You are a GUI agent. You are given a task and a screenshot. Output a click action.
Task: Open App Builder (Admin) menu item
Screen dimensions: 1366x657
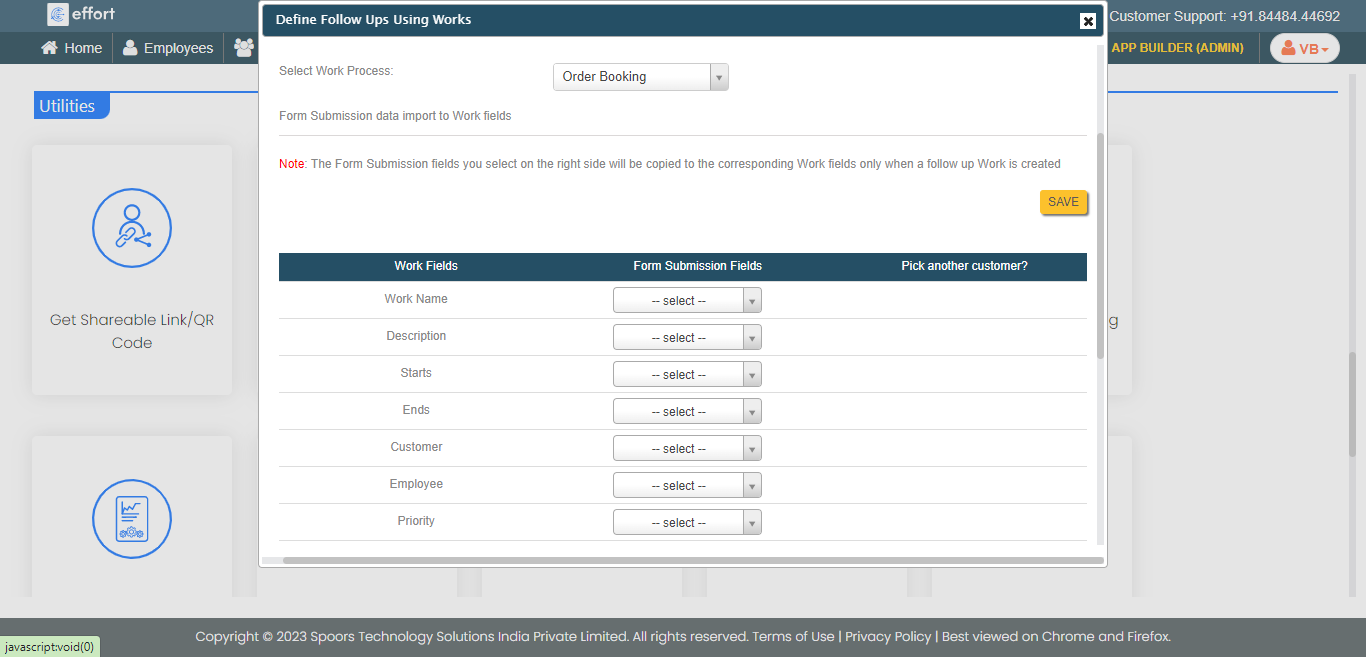click(1177, 48)
